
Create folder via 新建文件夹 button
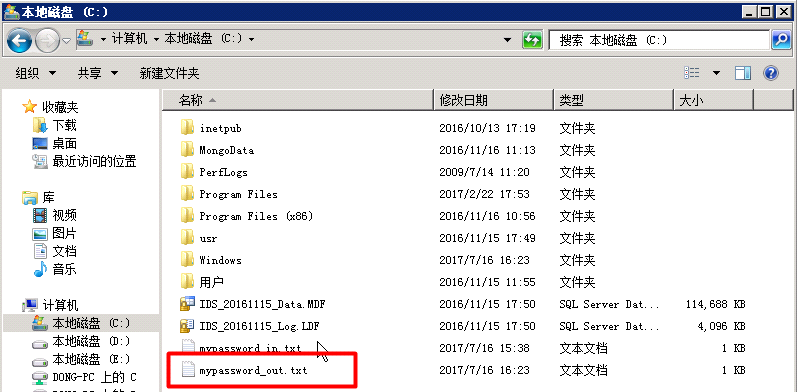click(169, 73)
